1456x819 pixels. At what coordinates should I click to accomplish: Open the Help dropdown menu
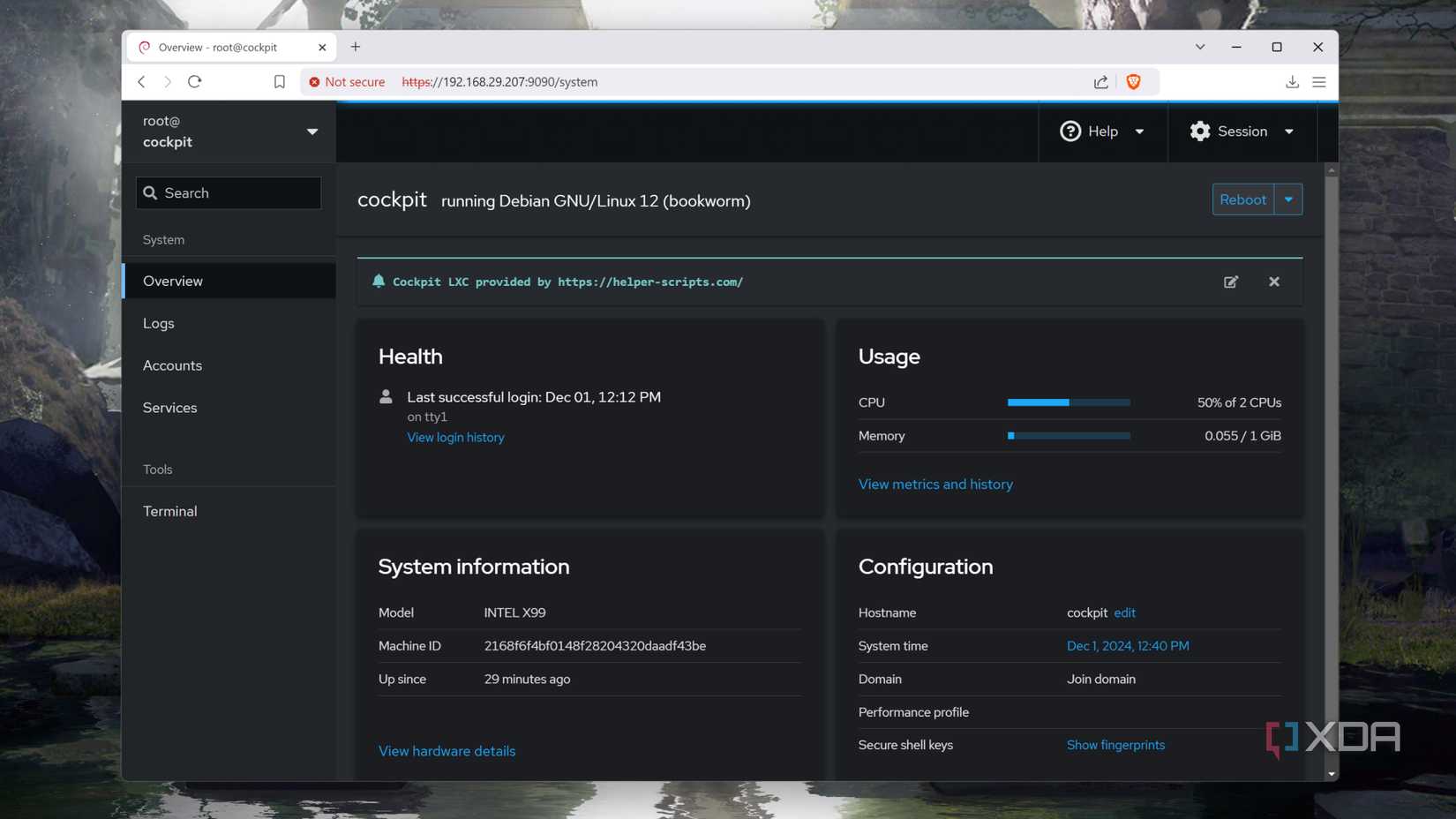click(x=1102, y=131)
